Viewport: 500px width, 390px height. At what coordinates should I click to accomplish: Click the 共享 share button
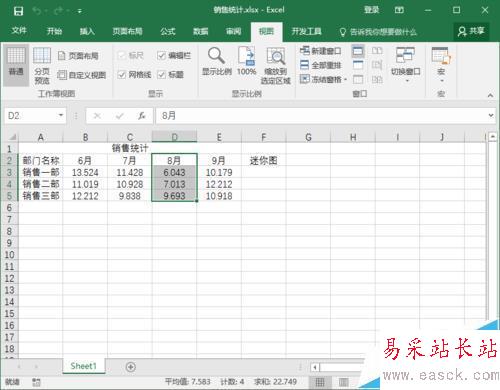pyautogui.click(x=471, y=31)
